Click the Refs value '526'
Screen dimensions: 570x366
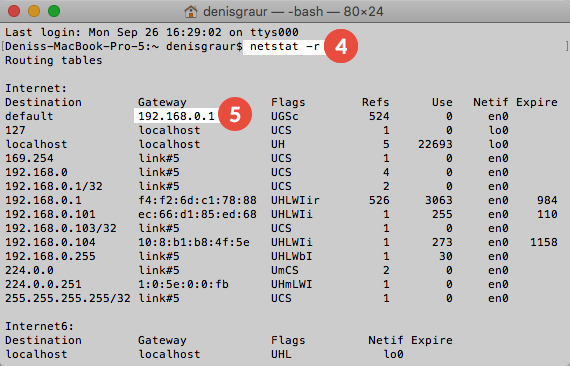click(379, 200)
